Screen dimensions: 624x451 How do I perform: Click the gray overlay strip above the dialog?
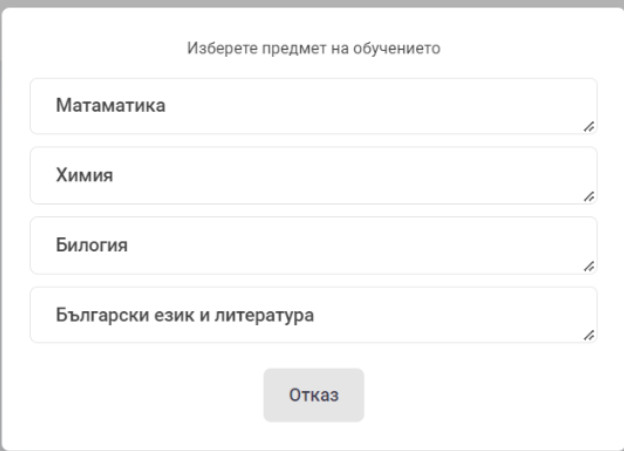312,3
